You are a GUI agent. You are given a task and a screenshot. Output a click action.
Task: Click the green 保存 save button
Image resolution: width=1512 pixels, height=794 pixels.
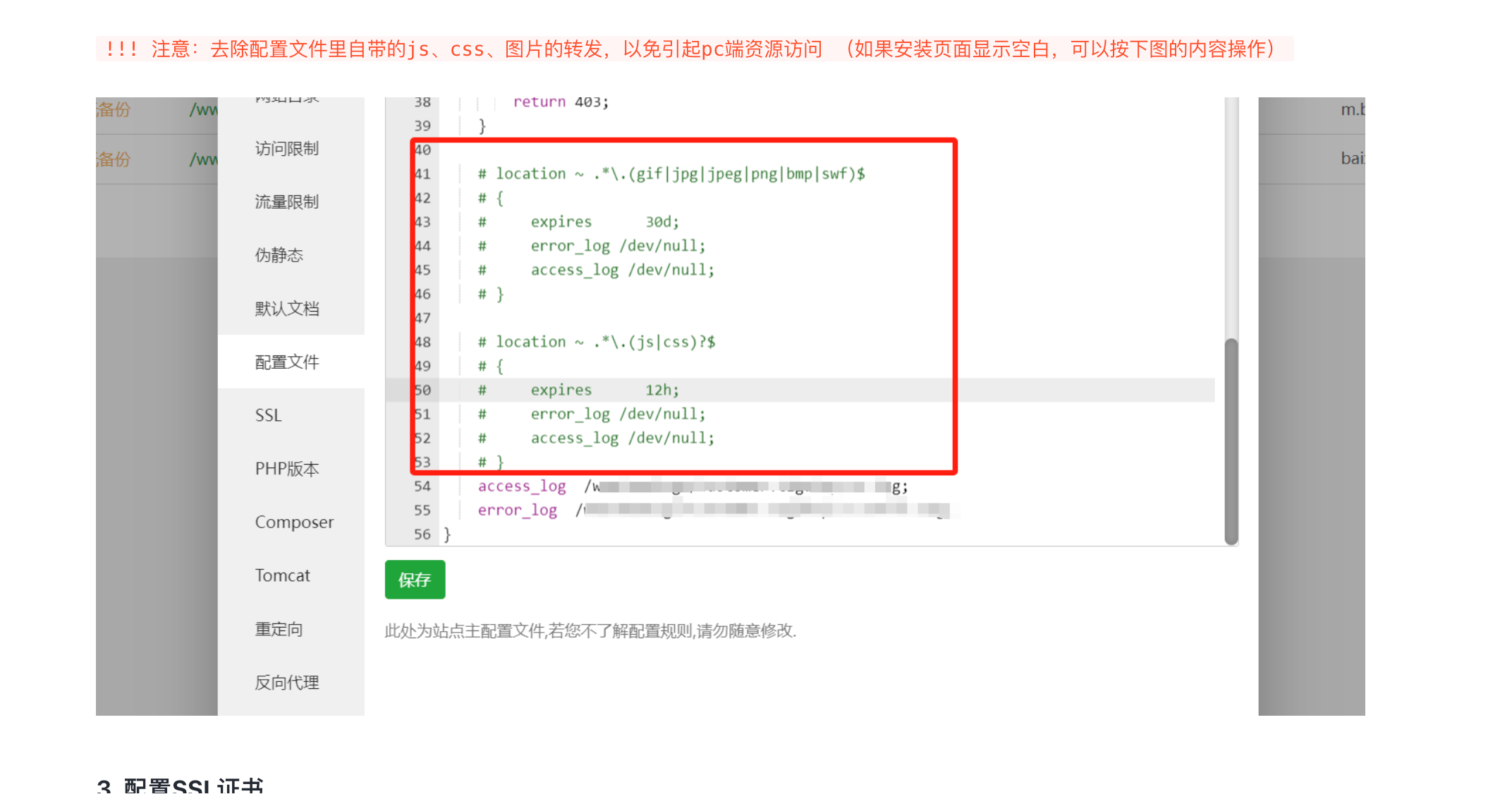[415, 580]
